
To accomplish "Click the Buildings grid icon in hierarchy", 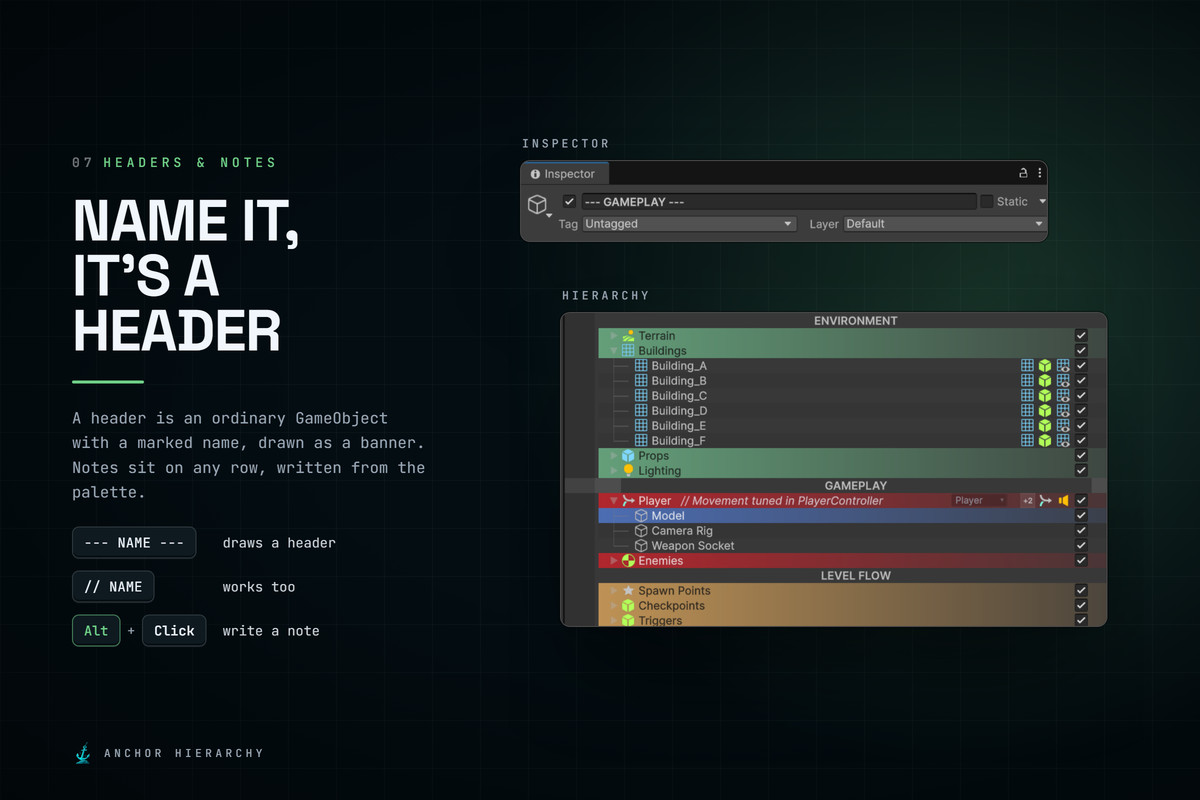I will [x=629, y=351].
